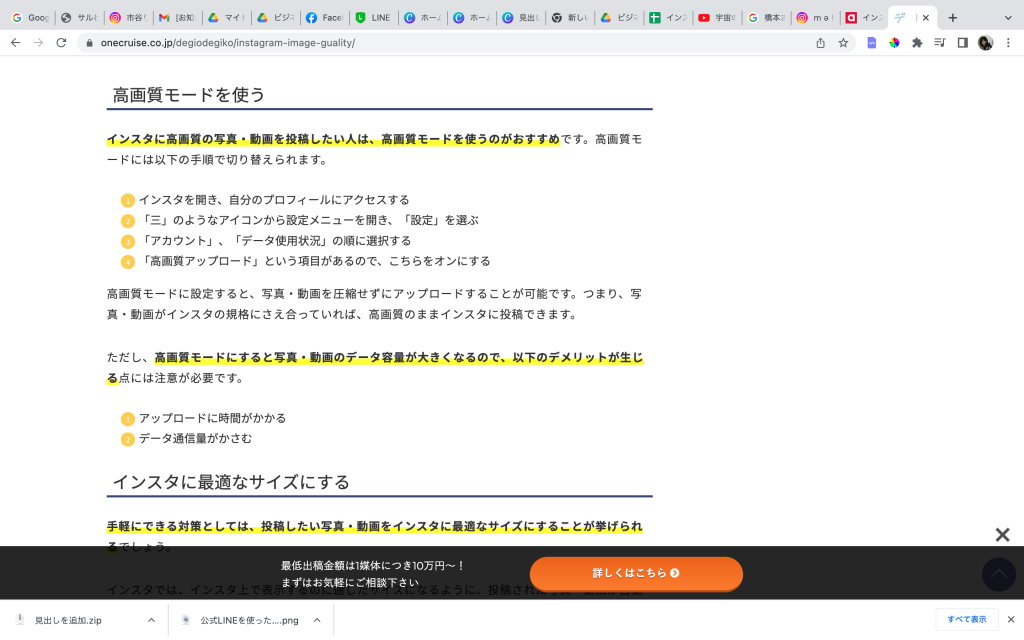Expand the tab search chevron
The height and width of the screenshot is (640, 1024).
pyautogui.click(x=1008, y=18)
